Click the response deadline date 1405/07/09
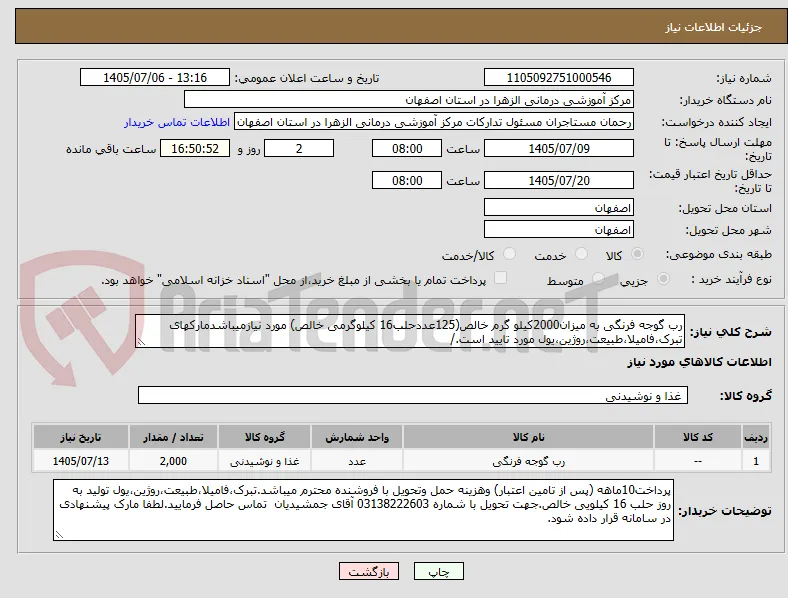788x598 pixels. (x=559, y=148)
